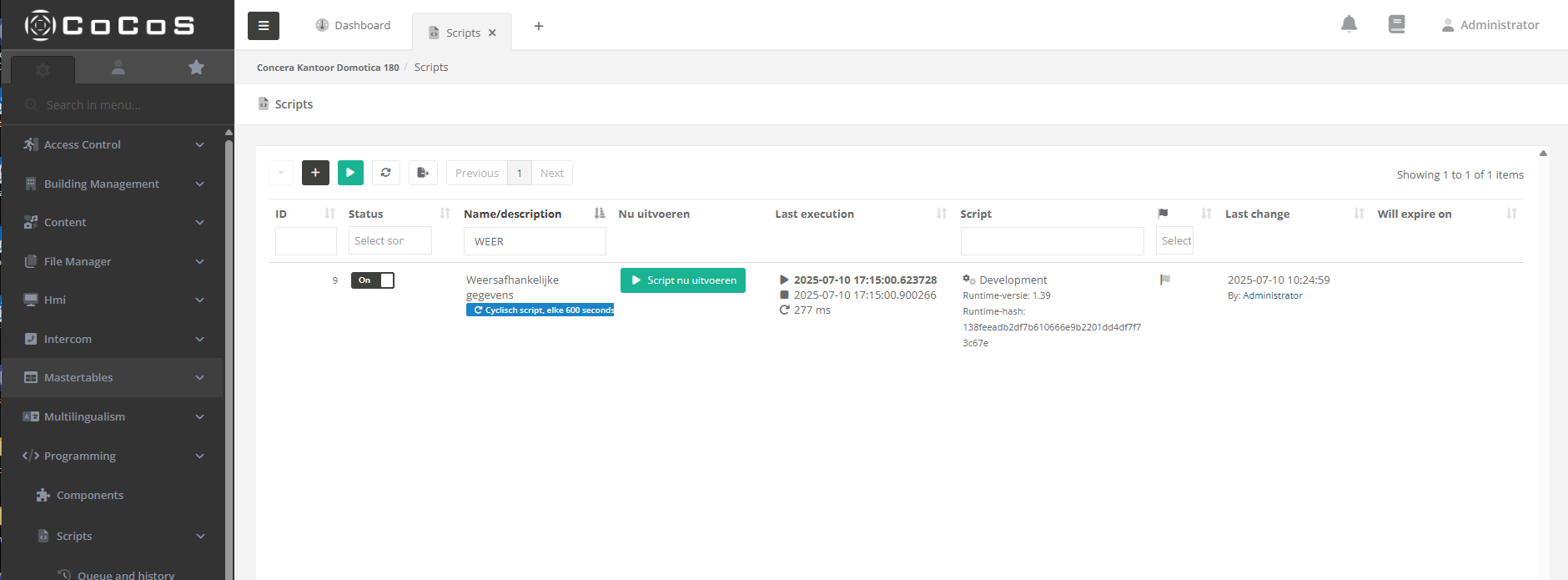
Task: Open the favorites star tab in sidebar
Action: pyautogui.click(x=196, y=68)
